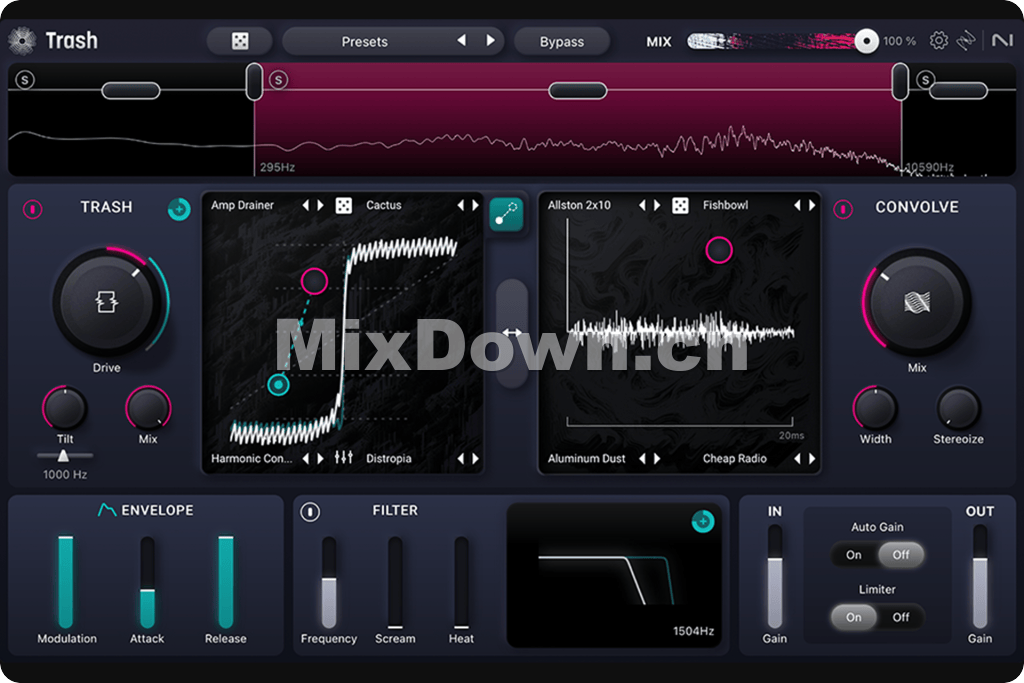Click the 295Hz band crossover handle

pos(254,82)
